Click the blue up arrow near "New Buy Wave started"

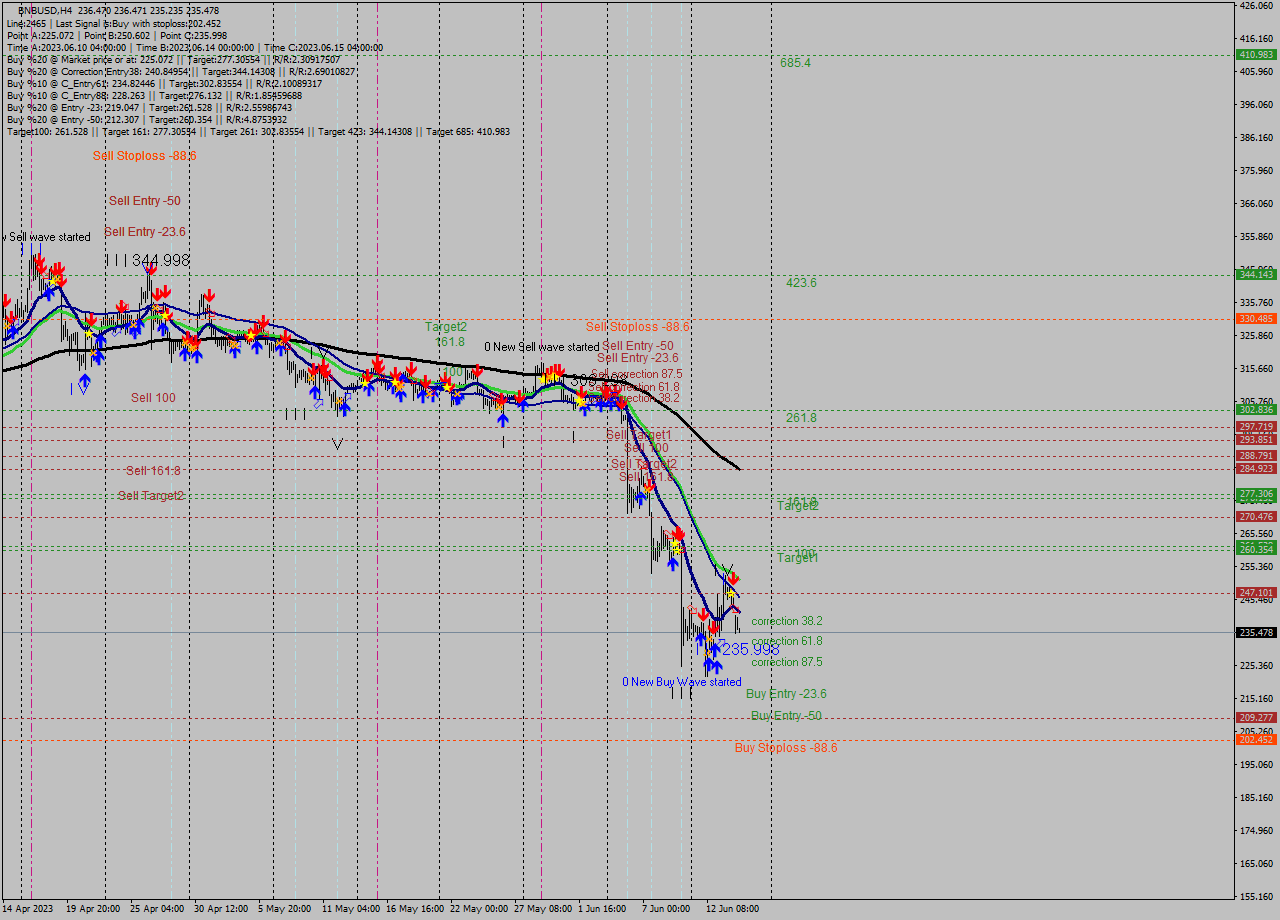(x=712, y=665)
